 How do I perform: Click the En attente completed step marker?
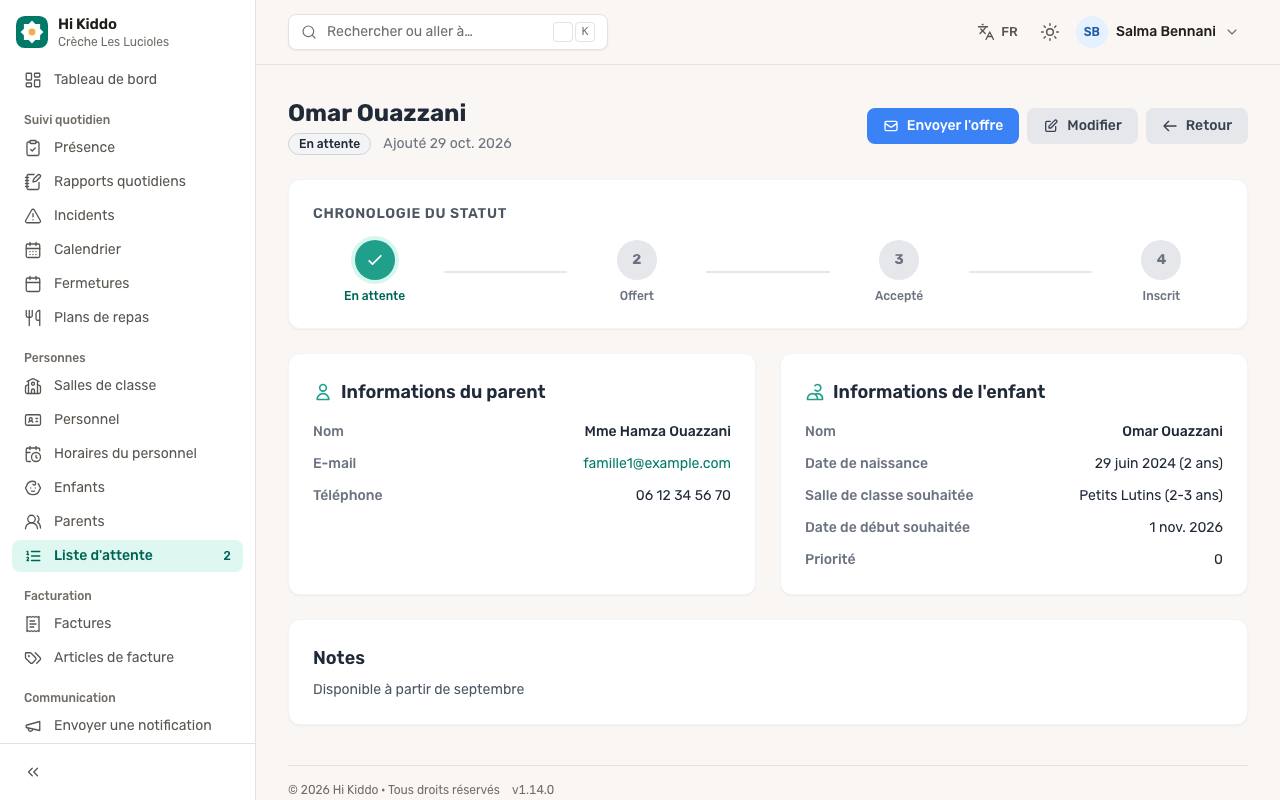[x=375, y=260]
